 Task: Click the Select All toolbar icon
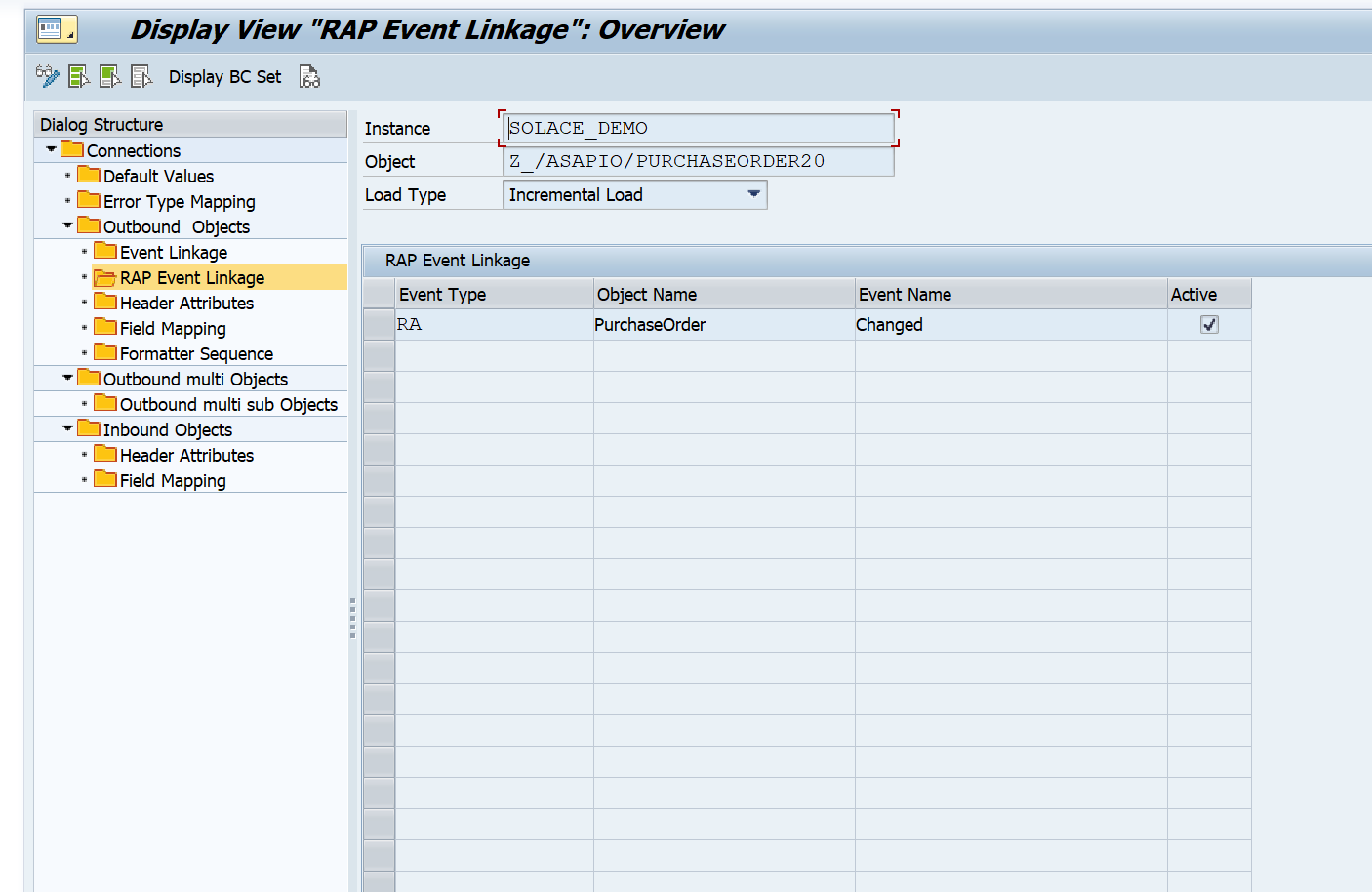pyautogui.click(x=79, y=76)
